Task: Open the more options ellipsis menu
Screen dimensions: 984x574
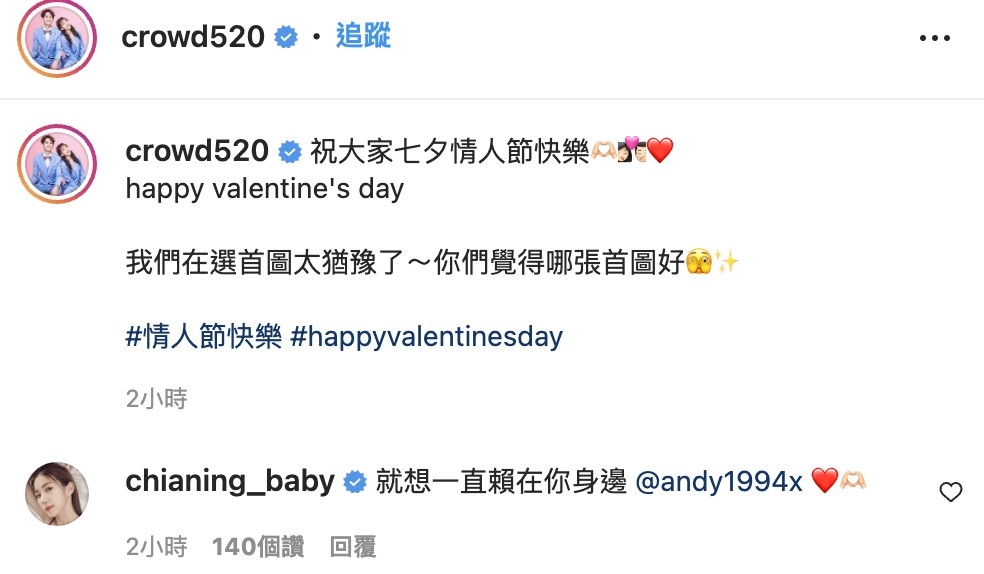Action: pyautogui.click(x=934, y=38)
